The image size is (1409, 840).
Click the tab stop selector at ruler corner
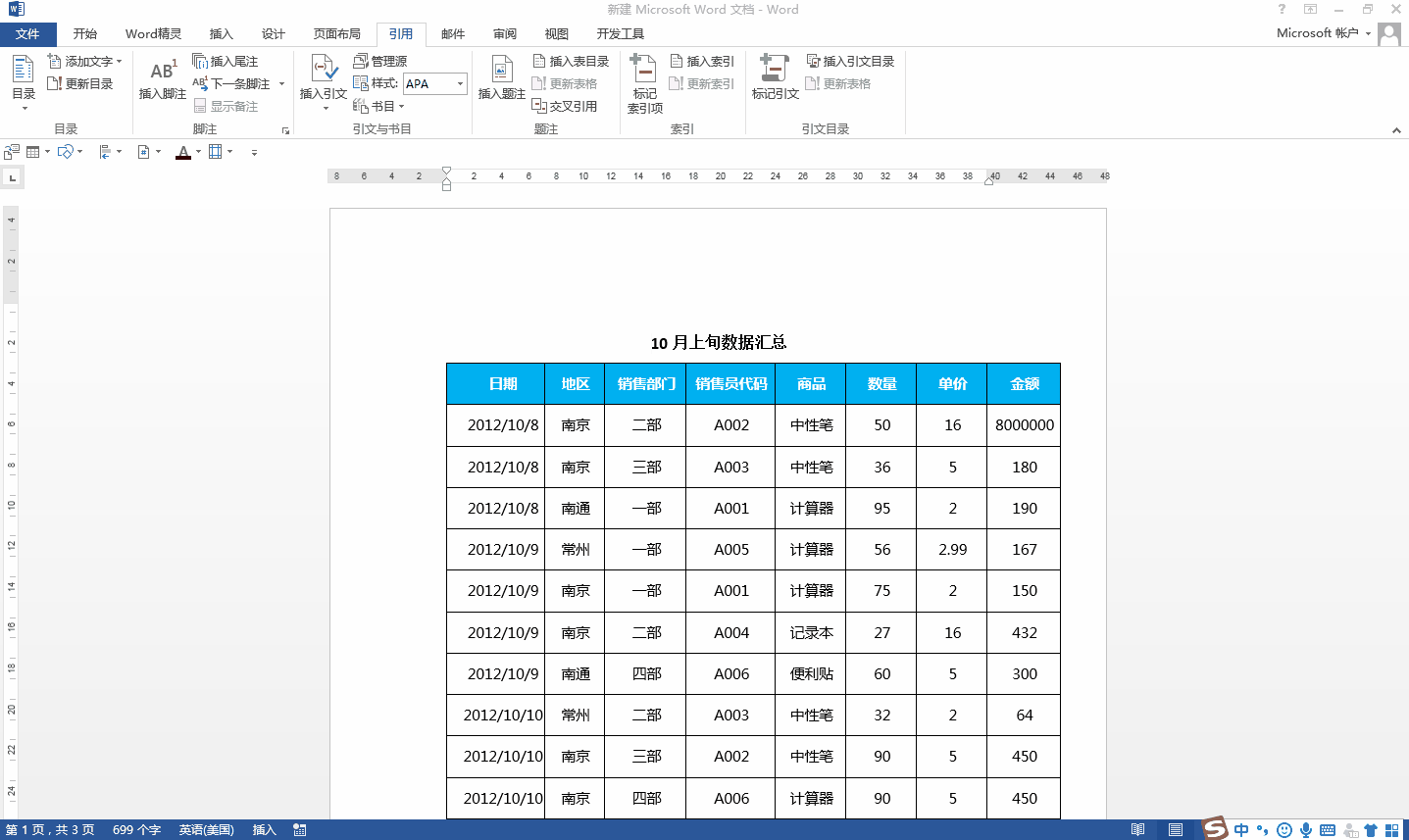click(13, 177)
